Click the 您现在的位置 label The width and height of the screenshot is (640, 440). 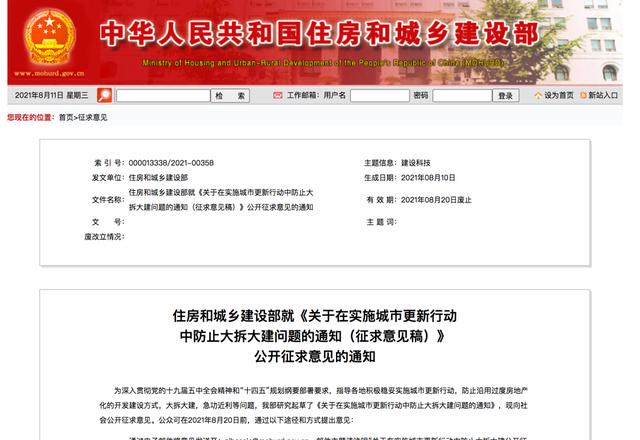30,118
